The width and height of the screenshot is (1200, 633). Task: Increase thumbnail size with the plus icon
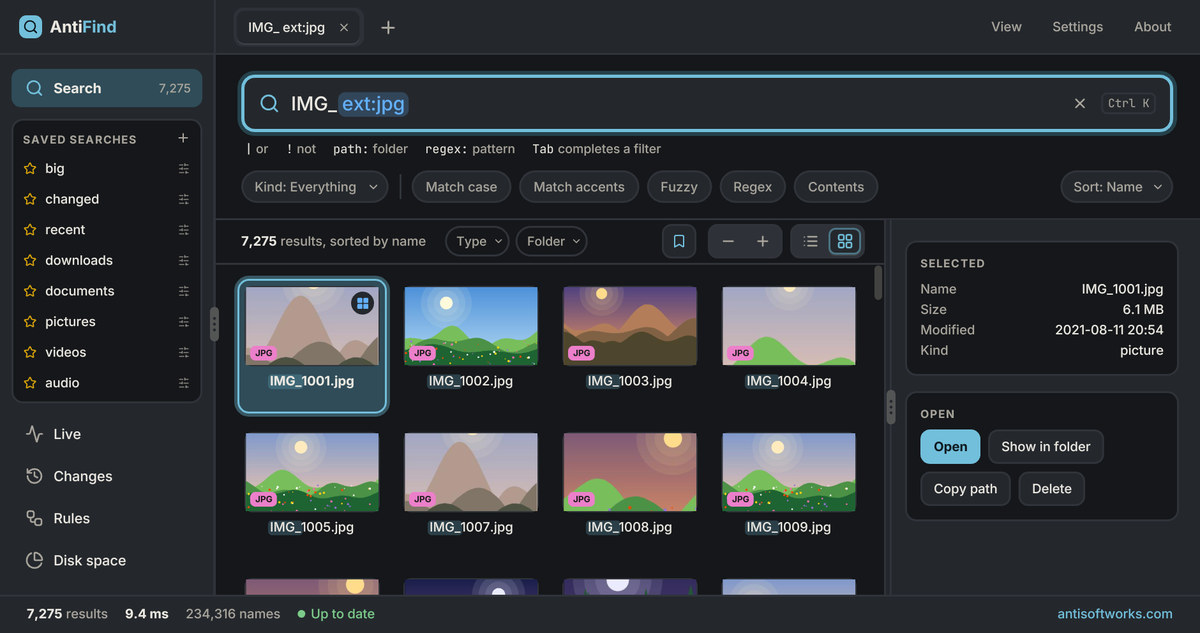point(762,241)
